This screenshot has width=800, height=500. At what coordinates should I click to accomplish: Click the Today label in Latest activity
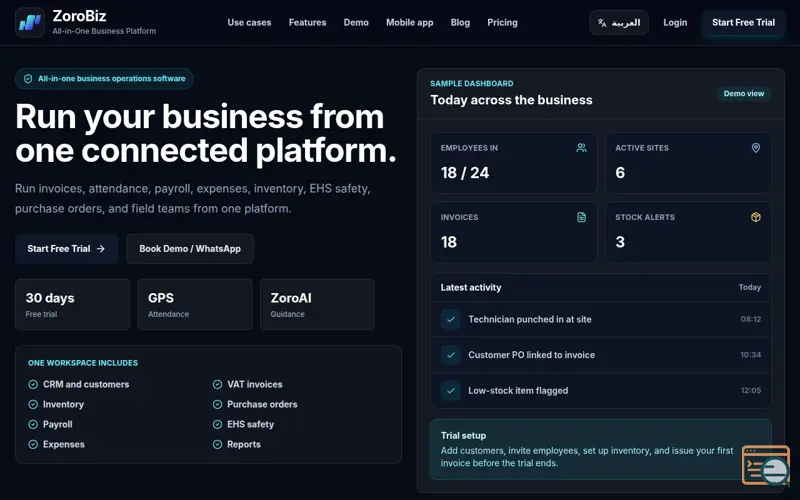tap(749, 287)
